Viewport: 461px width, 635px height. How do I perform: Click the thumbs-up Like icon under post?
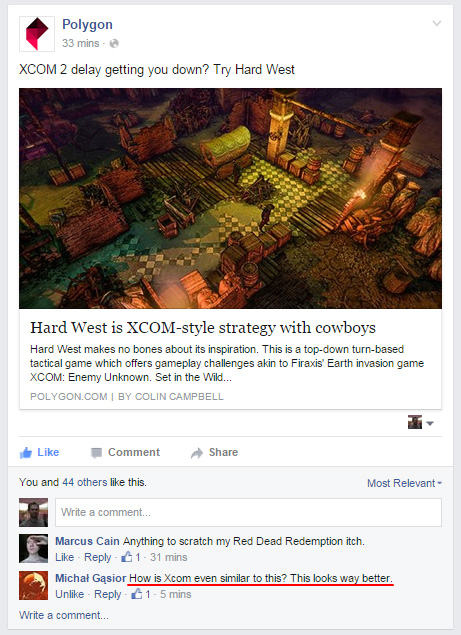pyautogui.click(x=26, y=453)
